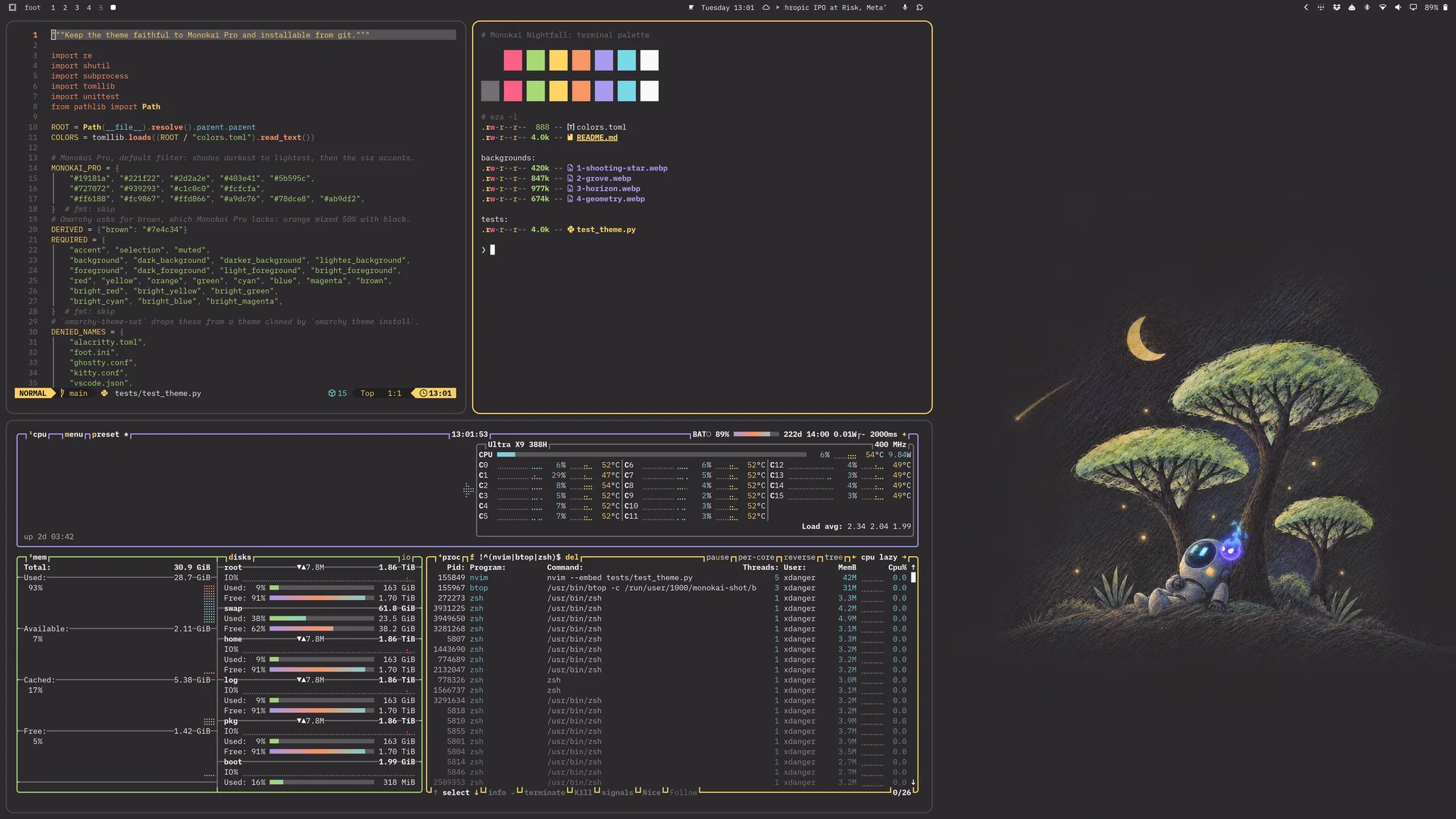Screen dimensions: 1456x819
Task: Click the test_theme.py Python icon in terminal
Action: tap(570, 230)
